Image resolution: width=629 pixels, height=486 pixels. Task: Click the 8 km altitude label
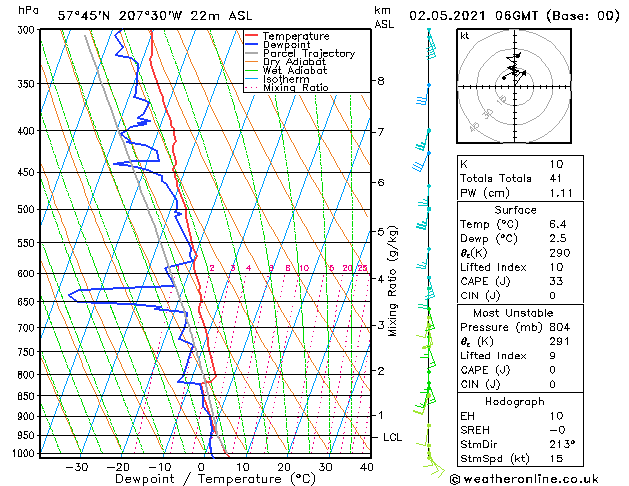pos(381,81)
